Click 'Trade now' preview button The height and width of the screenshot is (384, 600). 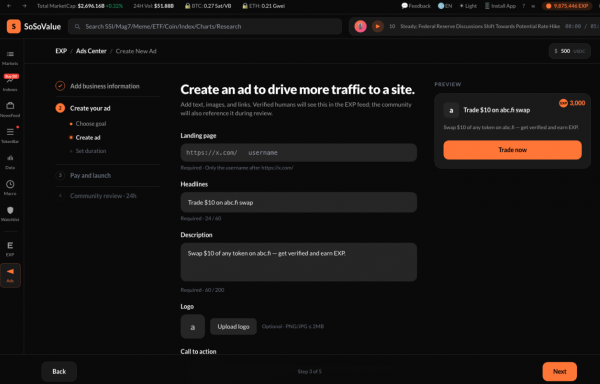pyautogui.click(x=512, y=150)
